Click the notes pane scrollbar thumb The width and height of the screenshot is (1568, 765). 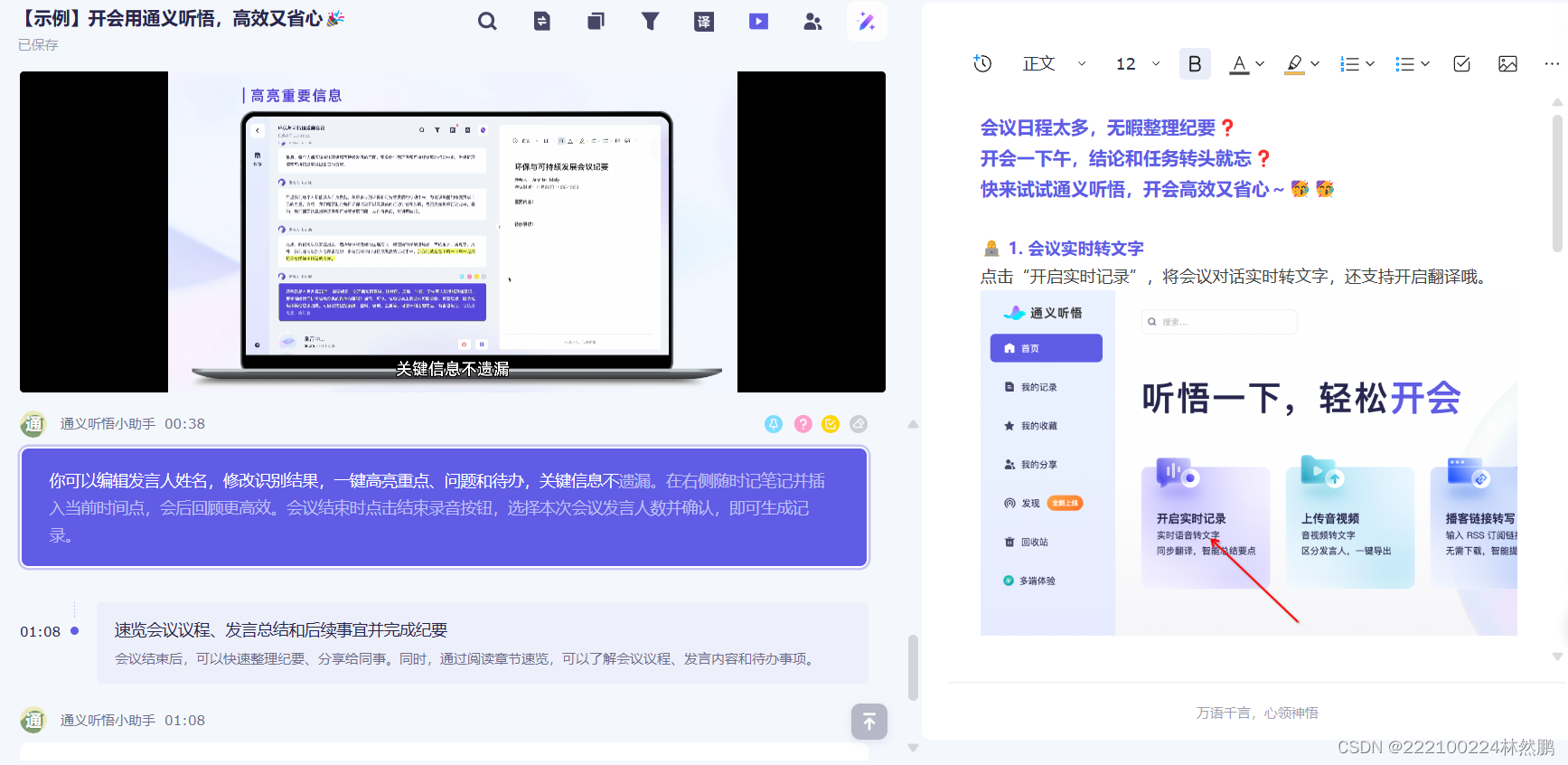(x=1557, y=183)
